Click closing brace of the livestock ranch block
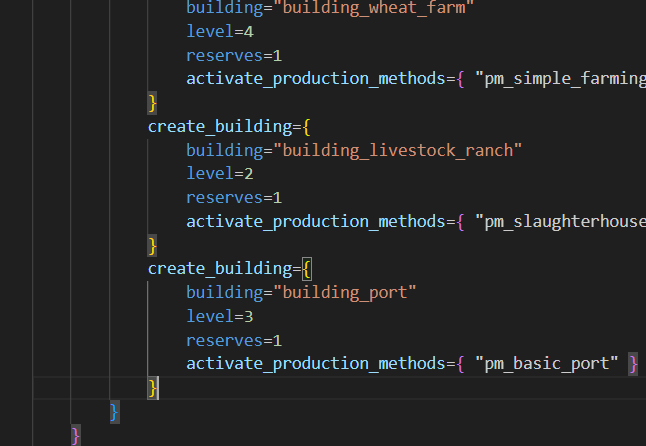The width and height of the screenshot is (646, 446). (x=153, y=245)
